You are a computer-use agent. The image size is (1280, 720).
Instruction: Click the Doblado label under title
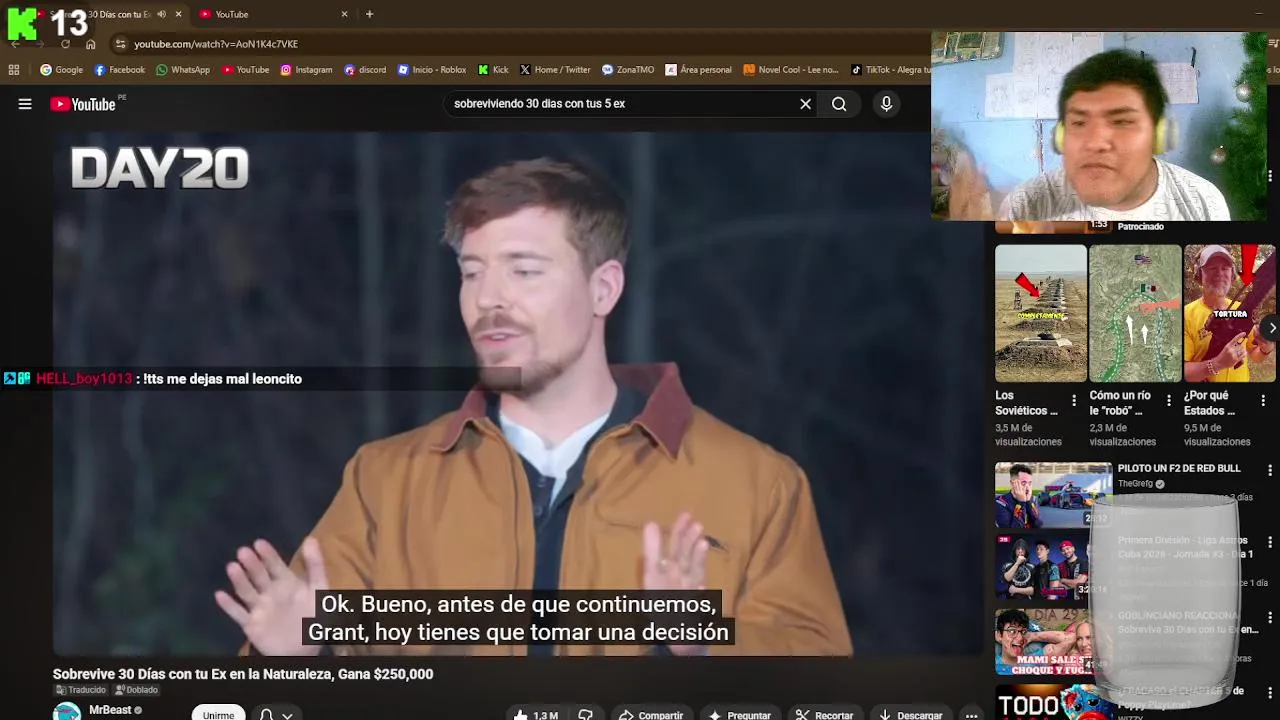(137, 690)
